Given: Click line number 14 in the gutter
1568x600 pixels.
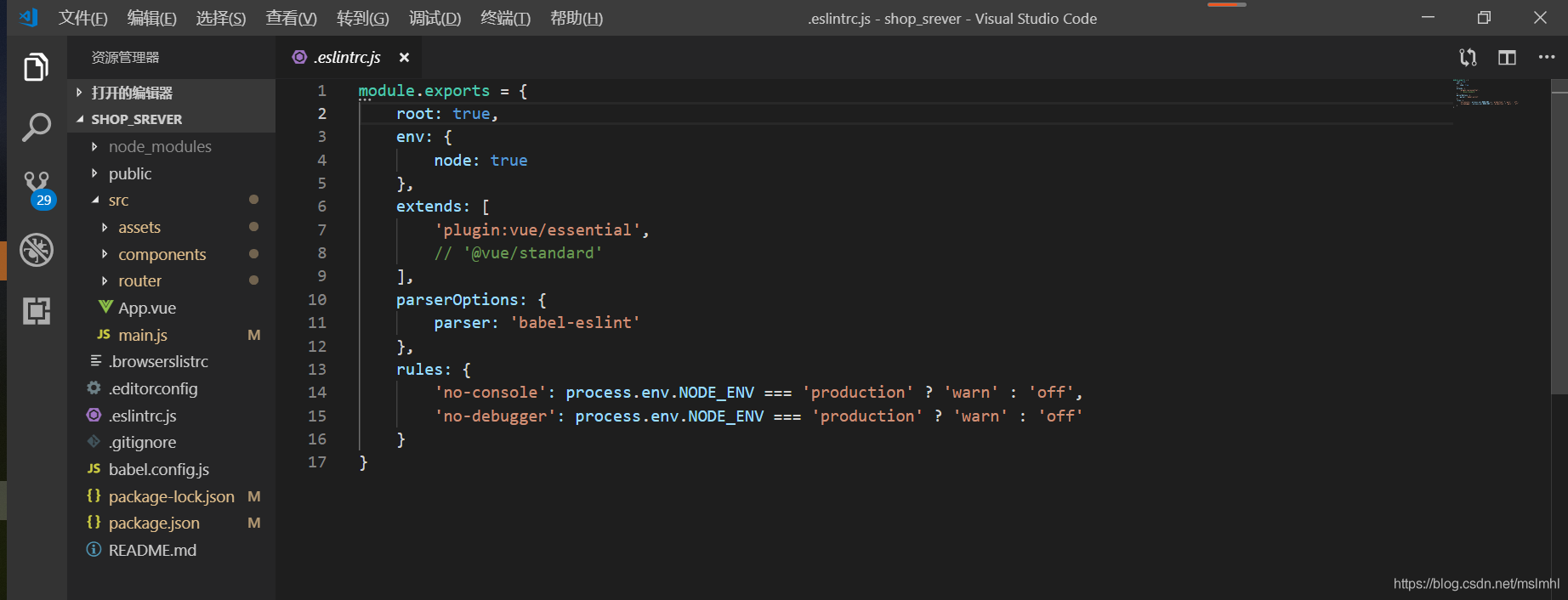Looking at the screenshot, I should [x=316, y=392].
